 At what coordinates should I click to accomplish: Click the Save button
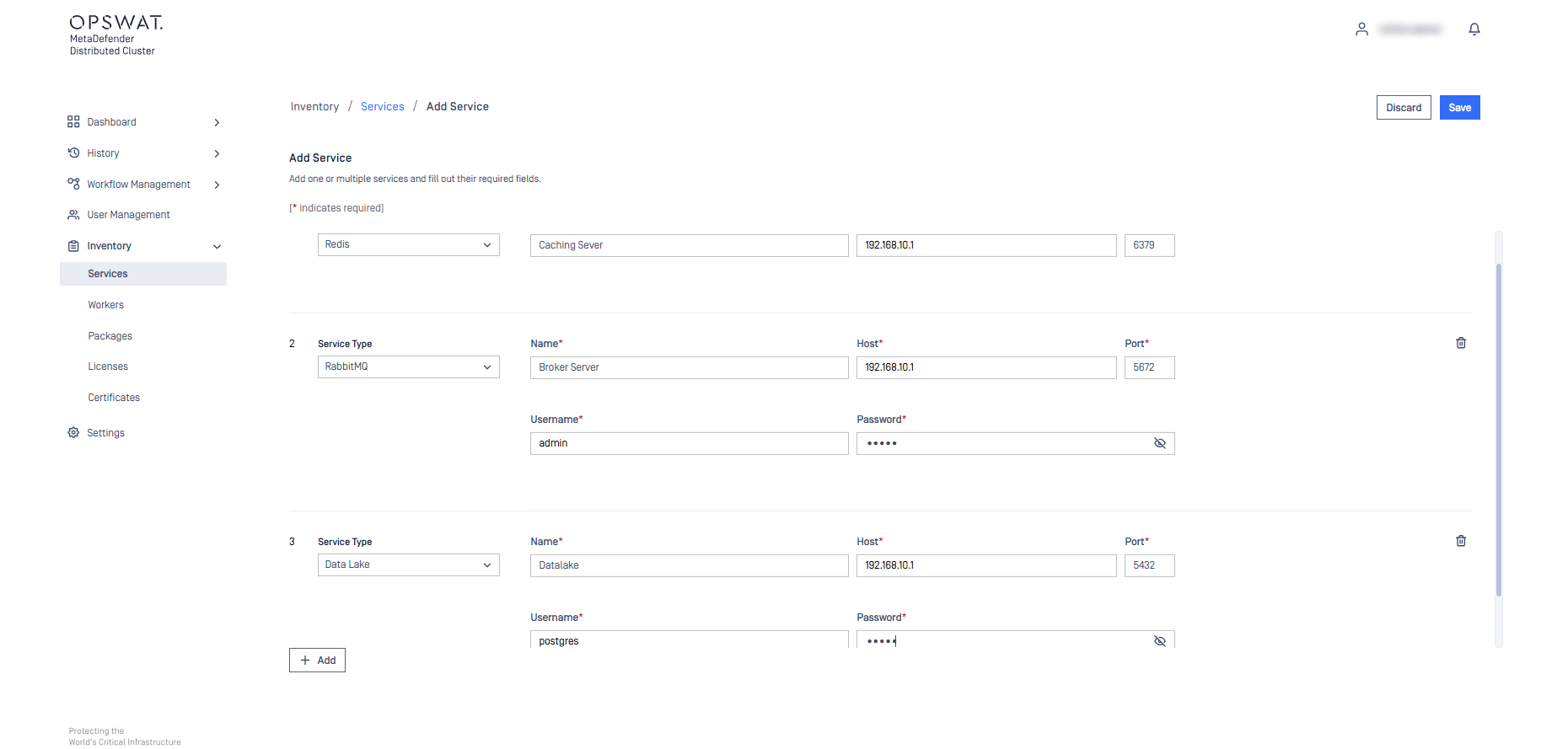tap(1458, 108)
